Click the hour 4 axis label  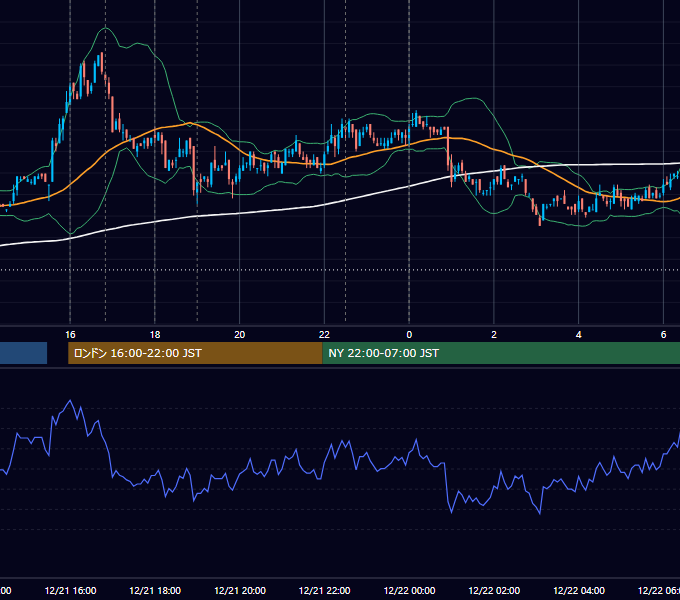(579, 335)
